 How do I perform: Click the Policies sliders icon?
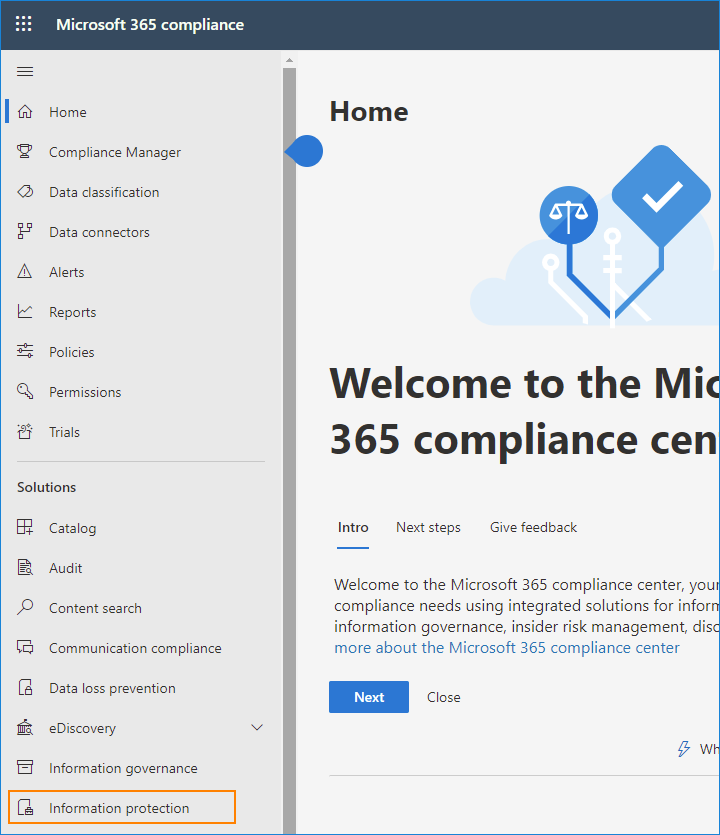(x=25, y=351)
